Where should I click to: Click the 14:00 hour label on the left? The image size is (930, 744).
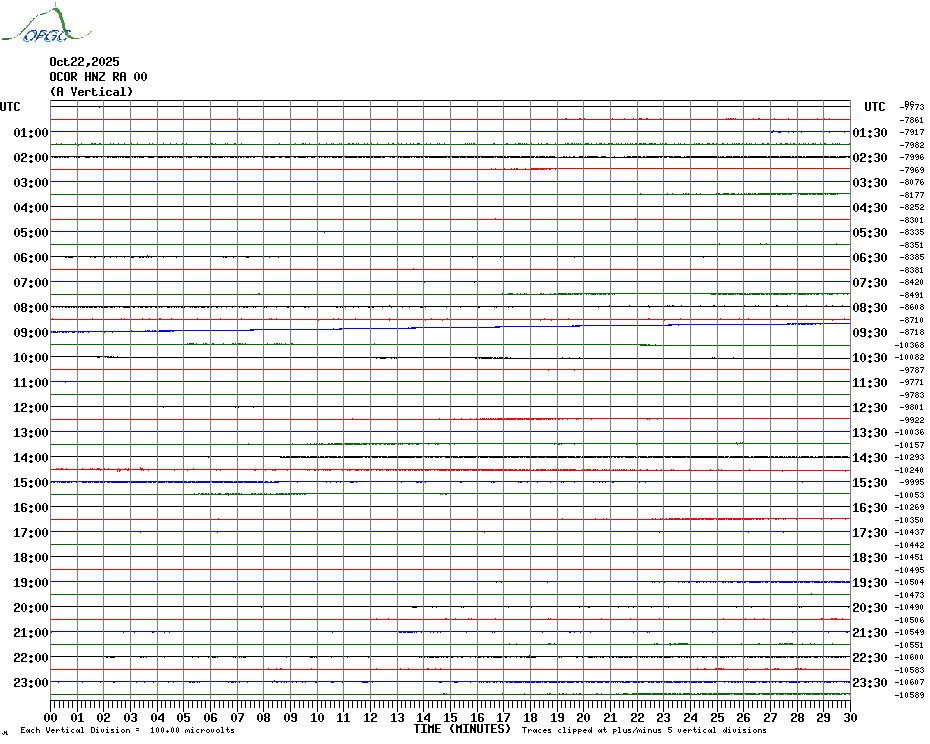pyautogui.click(x=31, y=458)
